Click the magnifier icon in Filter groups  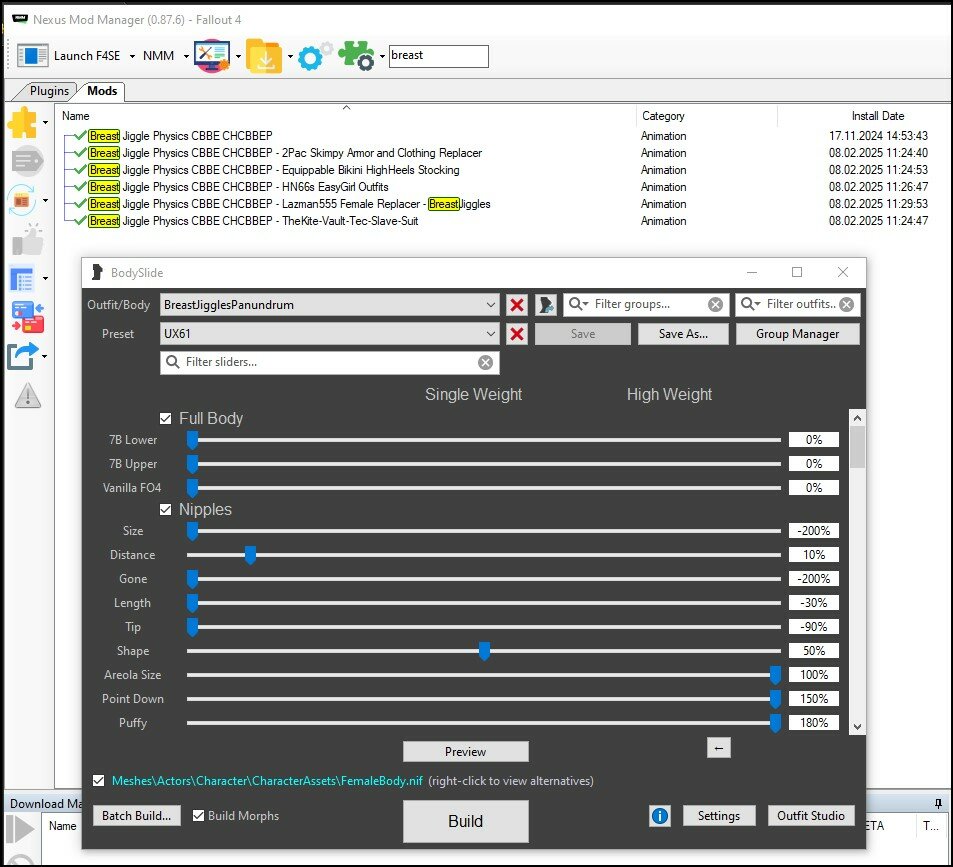(x=577, y=304)
